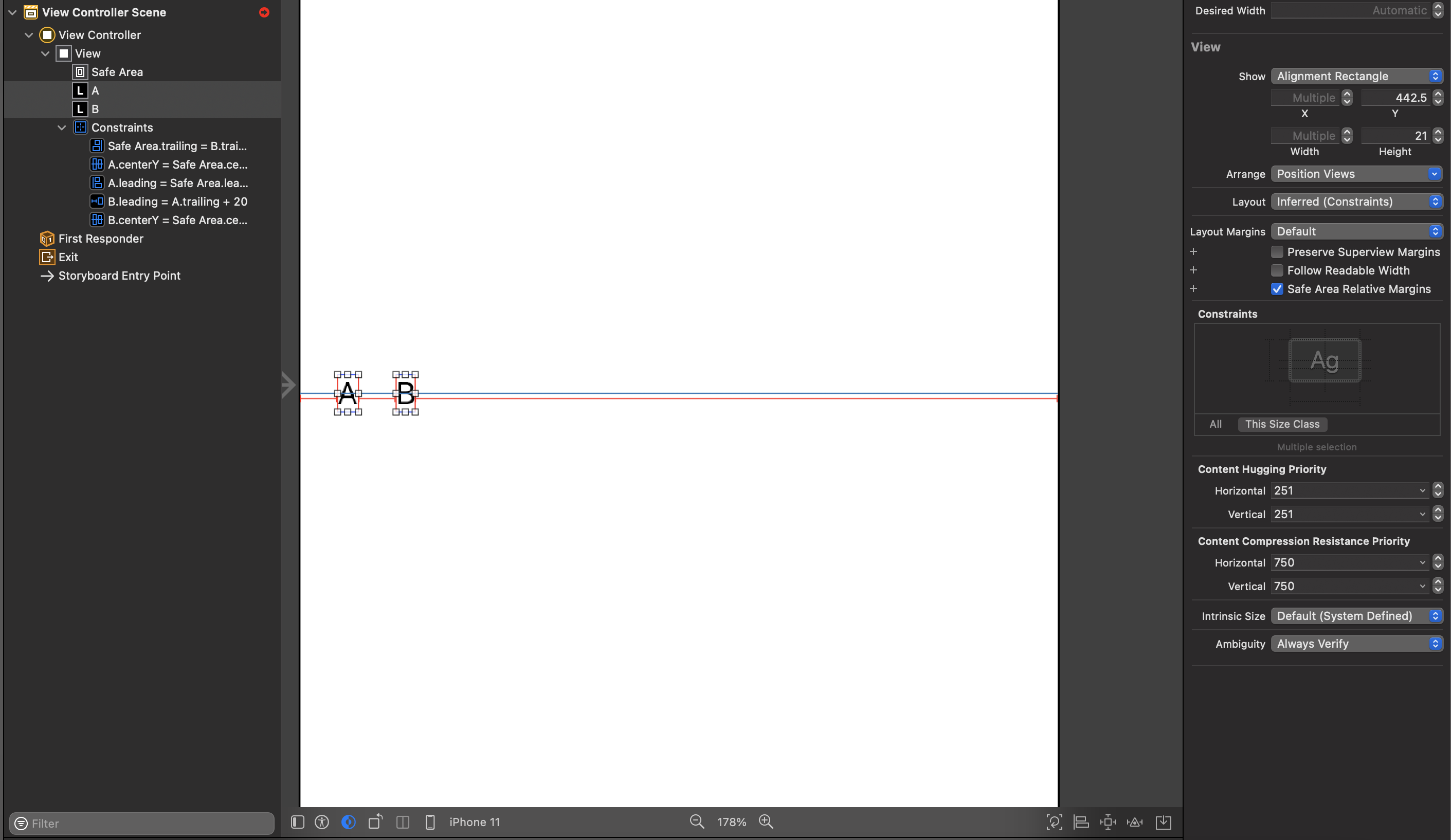1451x840 pixels.
Task: Toggle the document outline panel button
Action: click(297, 822)
